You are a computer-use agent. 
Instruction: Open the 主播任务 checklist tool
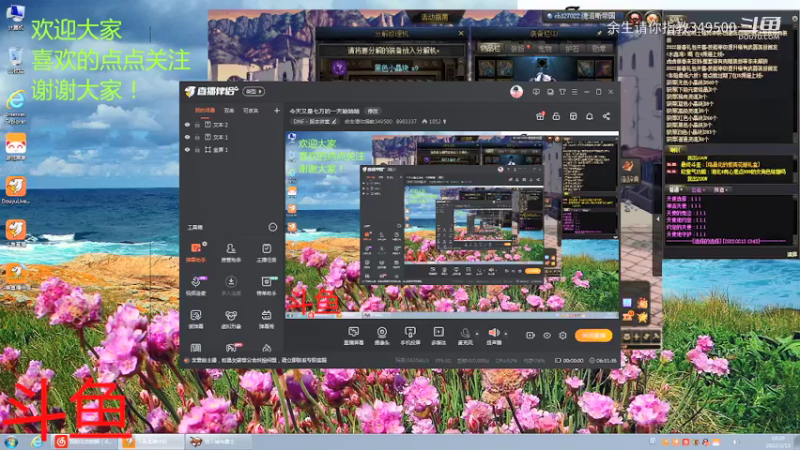point(266,252)
